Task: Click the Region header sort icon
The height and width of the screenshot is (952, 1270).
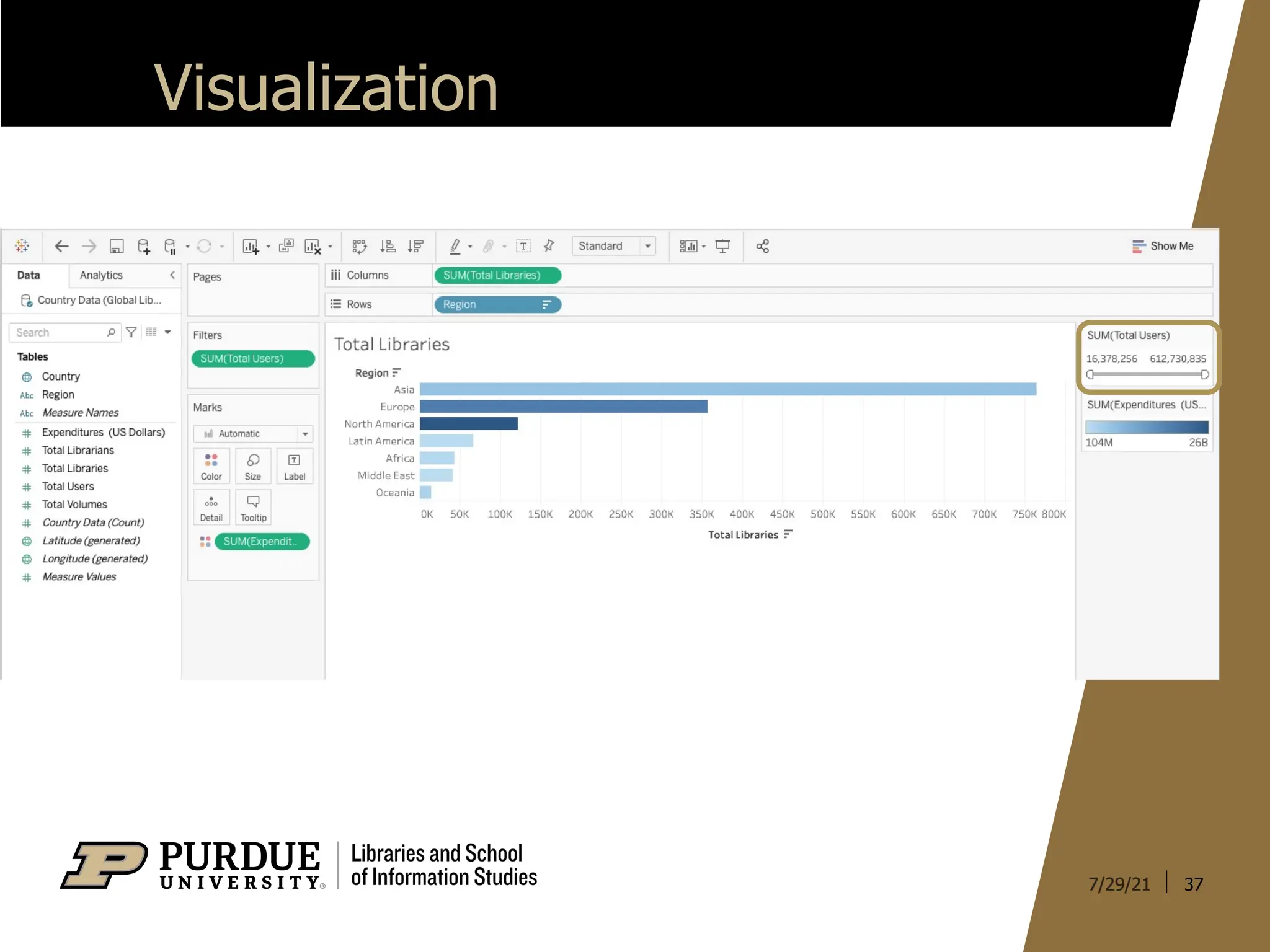Action: [x=397, y=372]
